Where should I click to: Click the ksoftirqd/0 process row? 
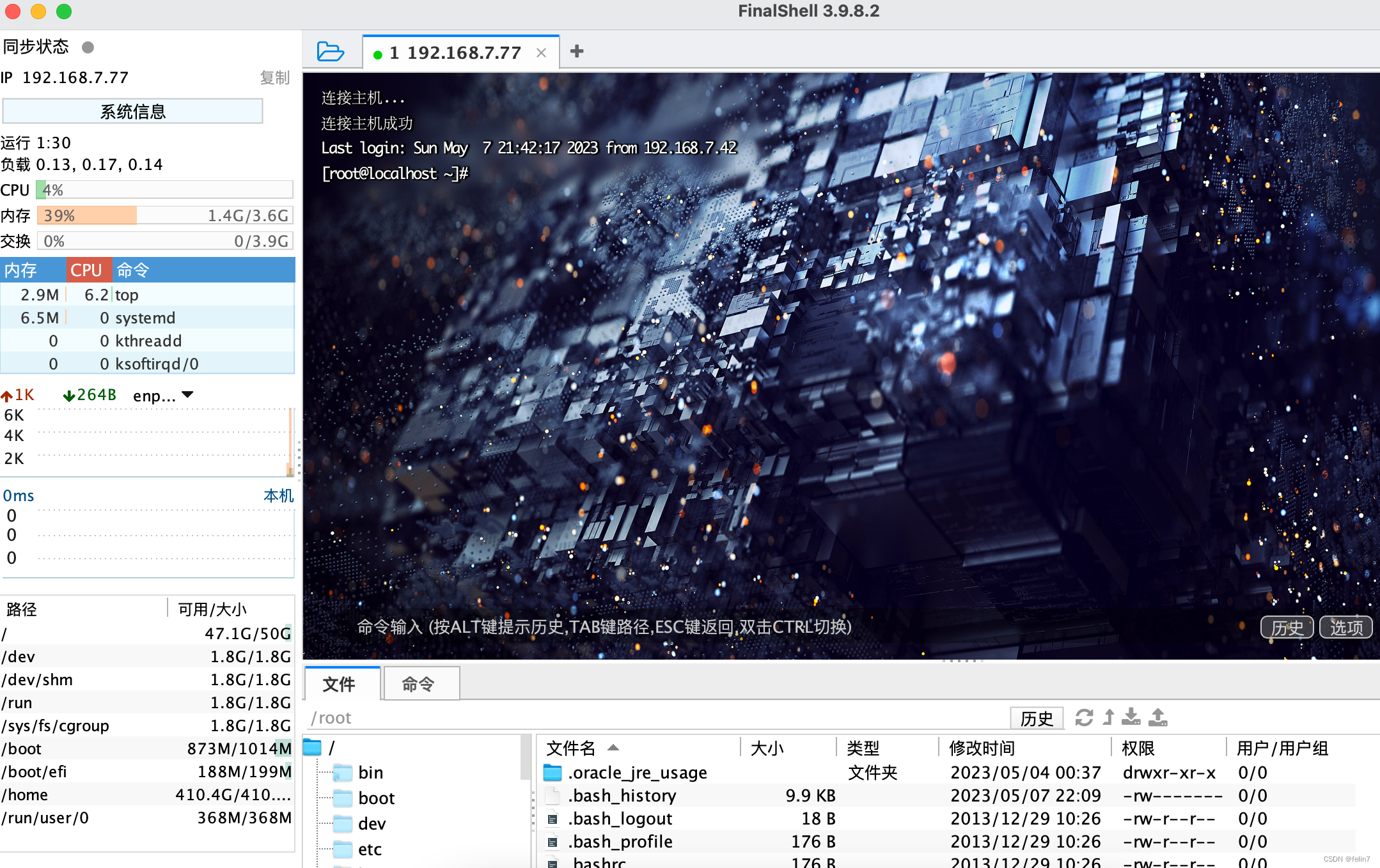[x=147, y=364]
